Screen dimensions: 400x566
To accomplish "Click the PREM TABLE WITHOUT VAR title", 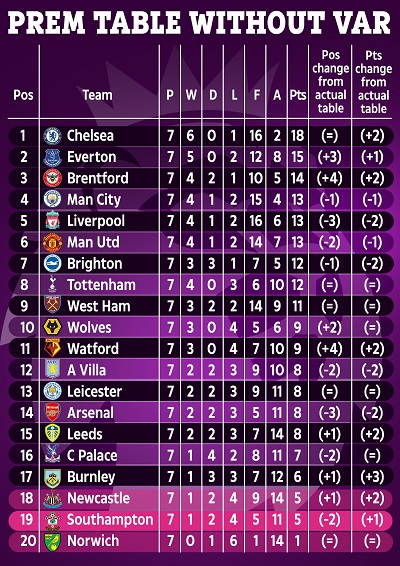I will tap(199, 22).
